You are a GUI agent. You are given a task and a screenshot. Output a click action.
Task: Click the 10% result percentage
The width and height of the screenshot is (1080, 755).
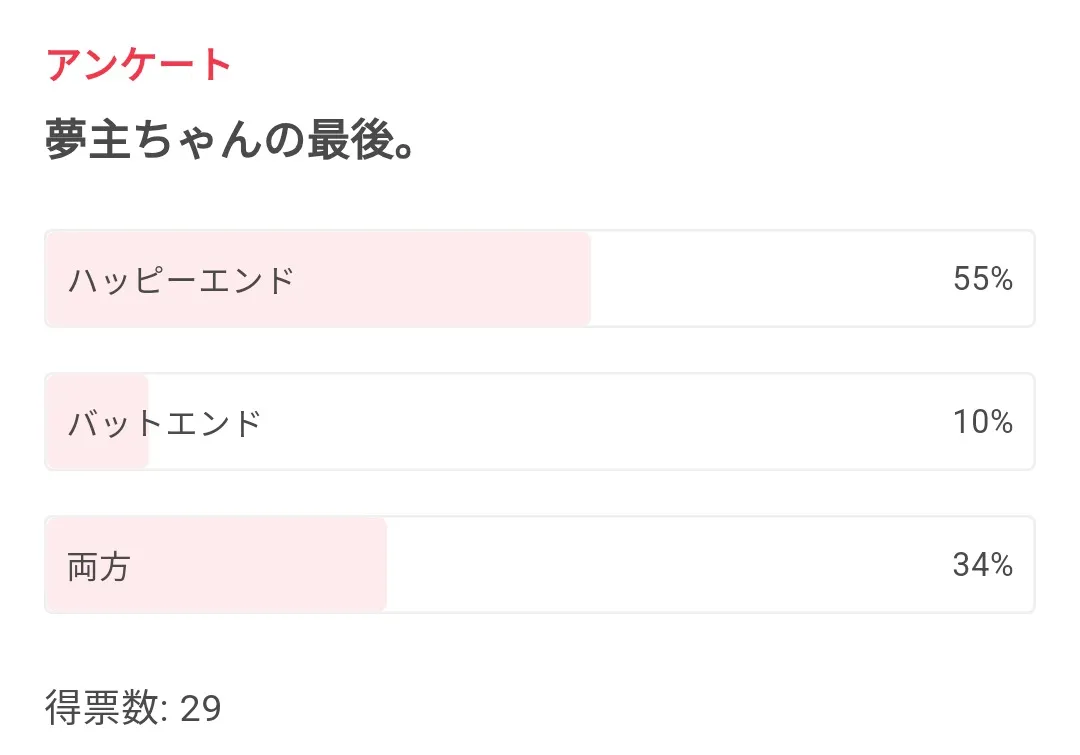coord(983,422)
